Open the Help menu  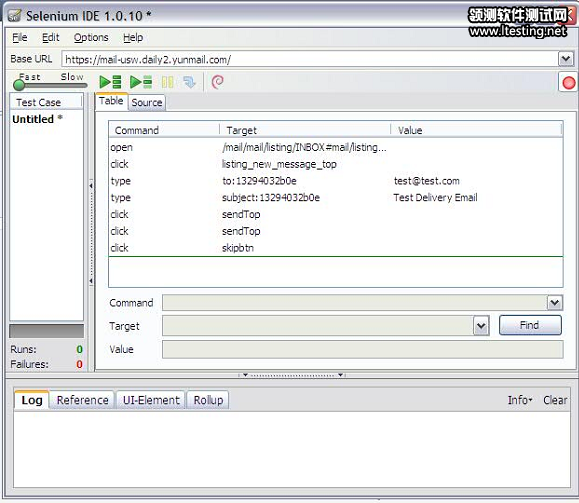point(133,38)
